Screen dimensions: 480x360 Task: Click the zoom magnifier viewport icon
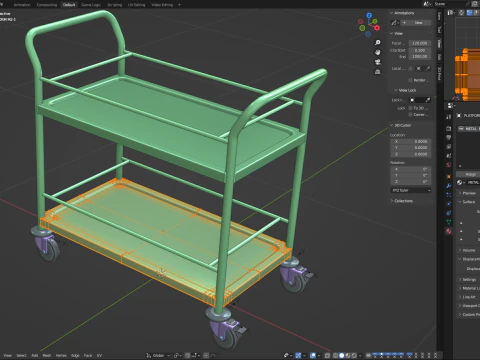click(378, 43)
